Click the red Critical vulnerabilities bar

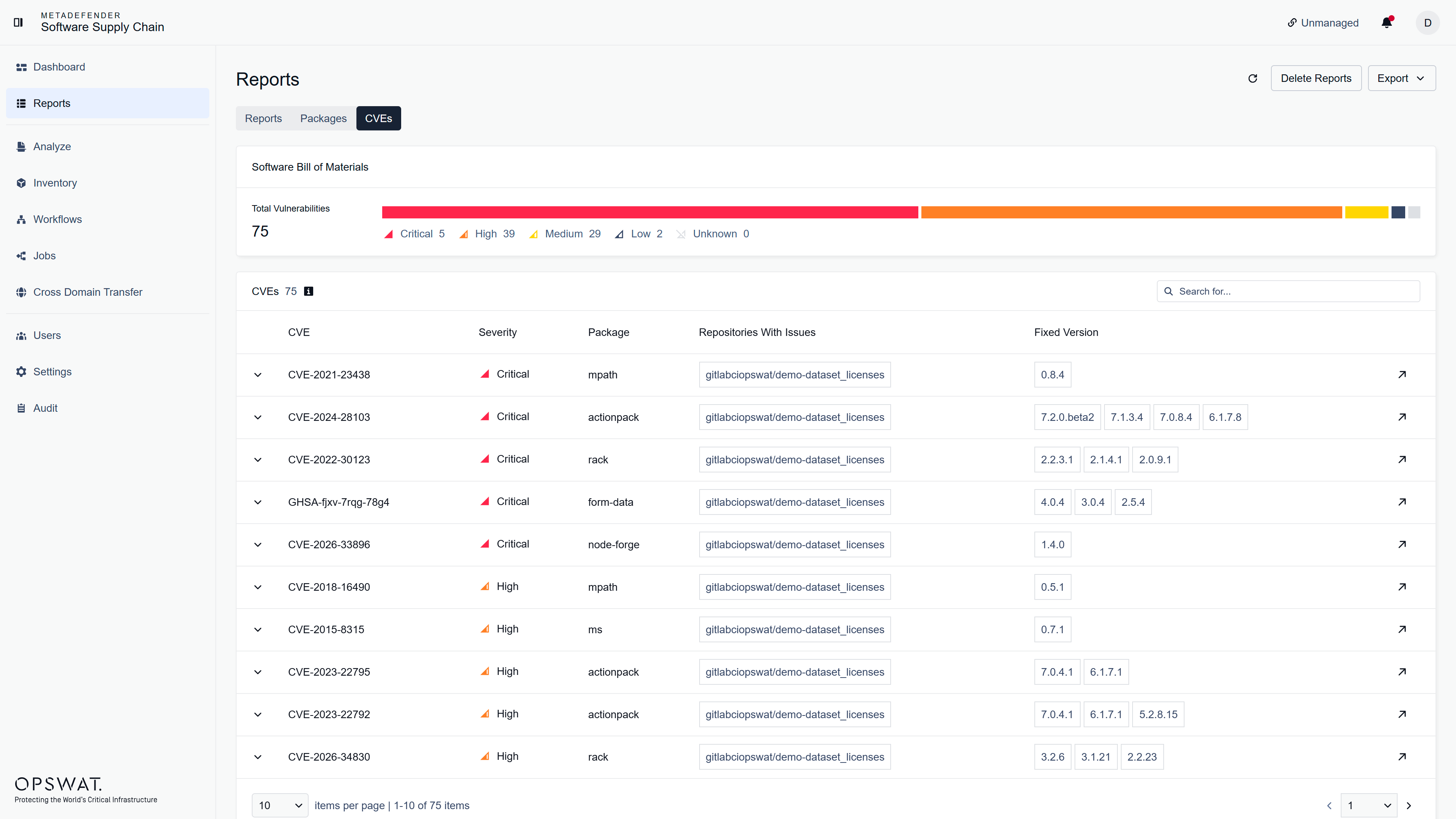tap(650, 212)
